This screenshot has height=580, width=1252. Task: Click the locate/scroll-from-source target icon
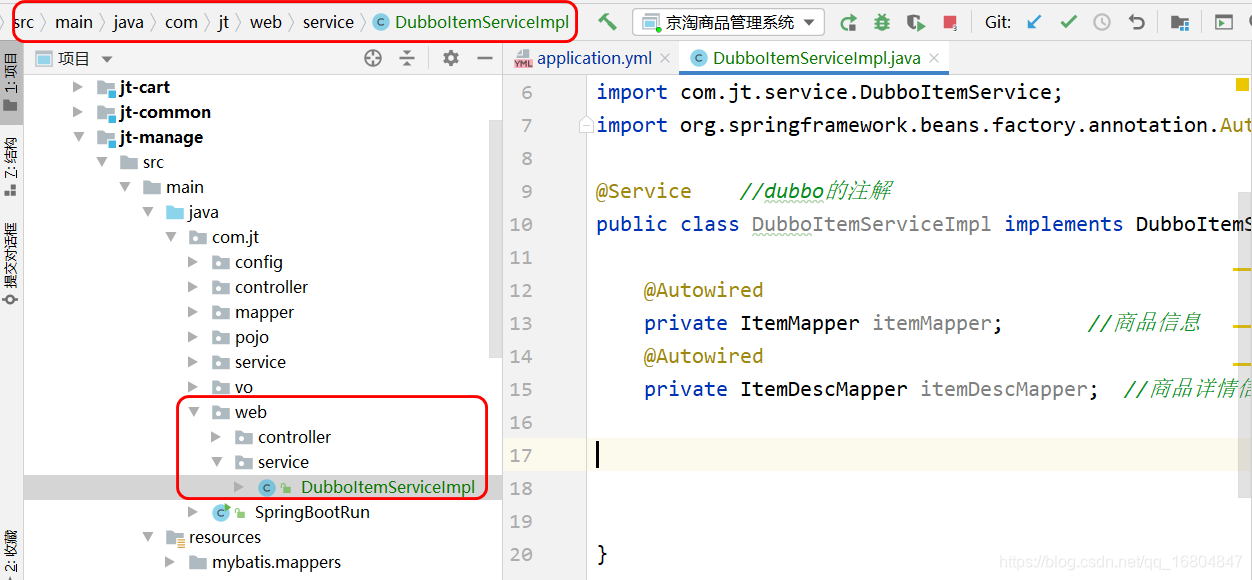point(373,59)
